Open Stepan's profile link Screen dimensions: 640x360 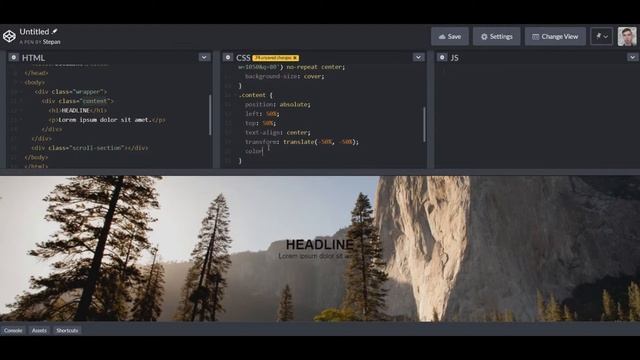click(51, 42)
